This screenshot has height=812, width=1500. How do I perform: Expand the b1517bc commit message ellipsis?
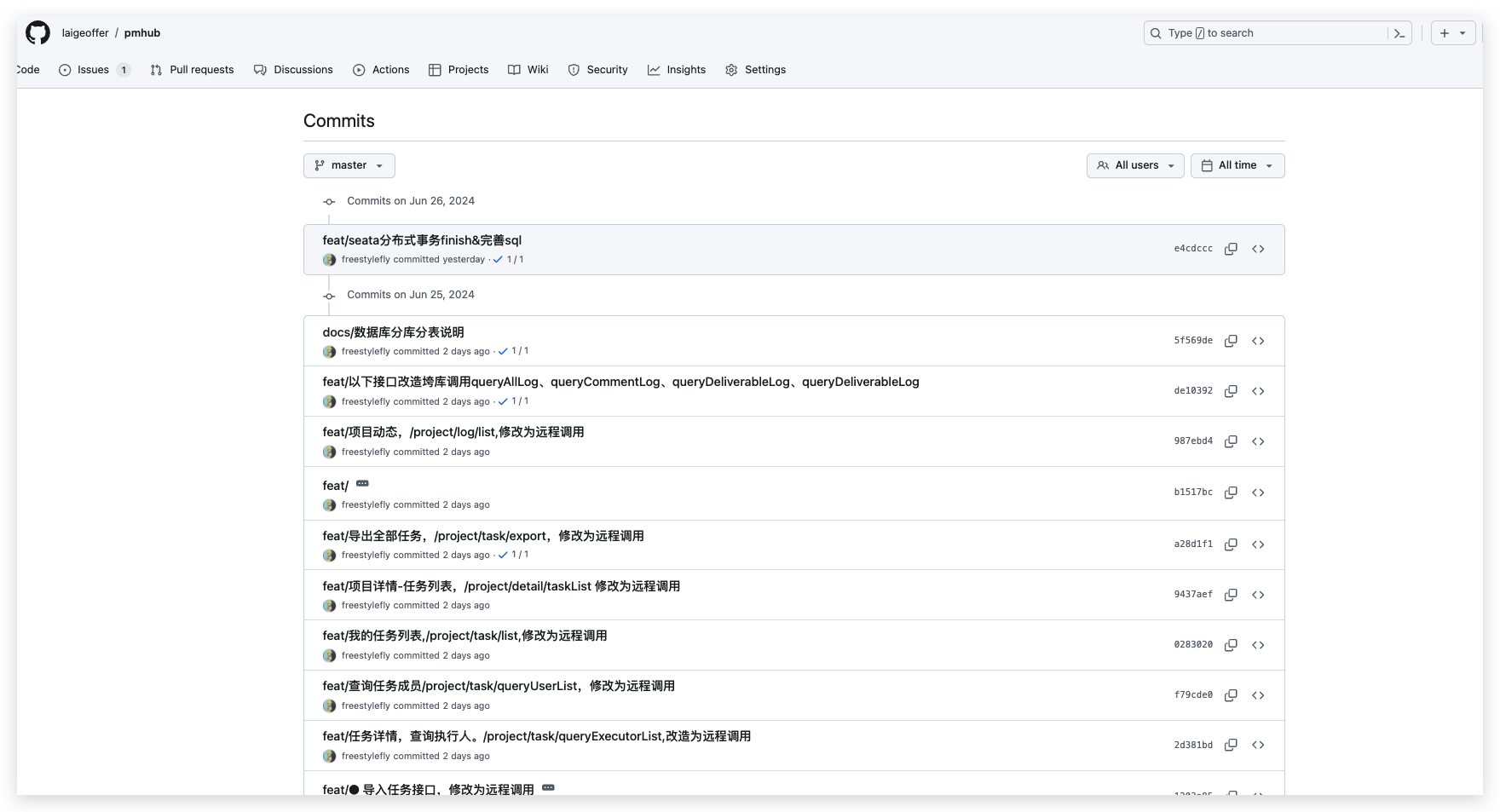[362, 484]
